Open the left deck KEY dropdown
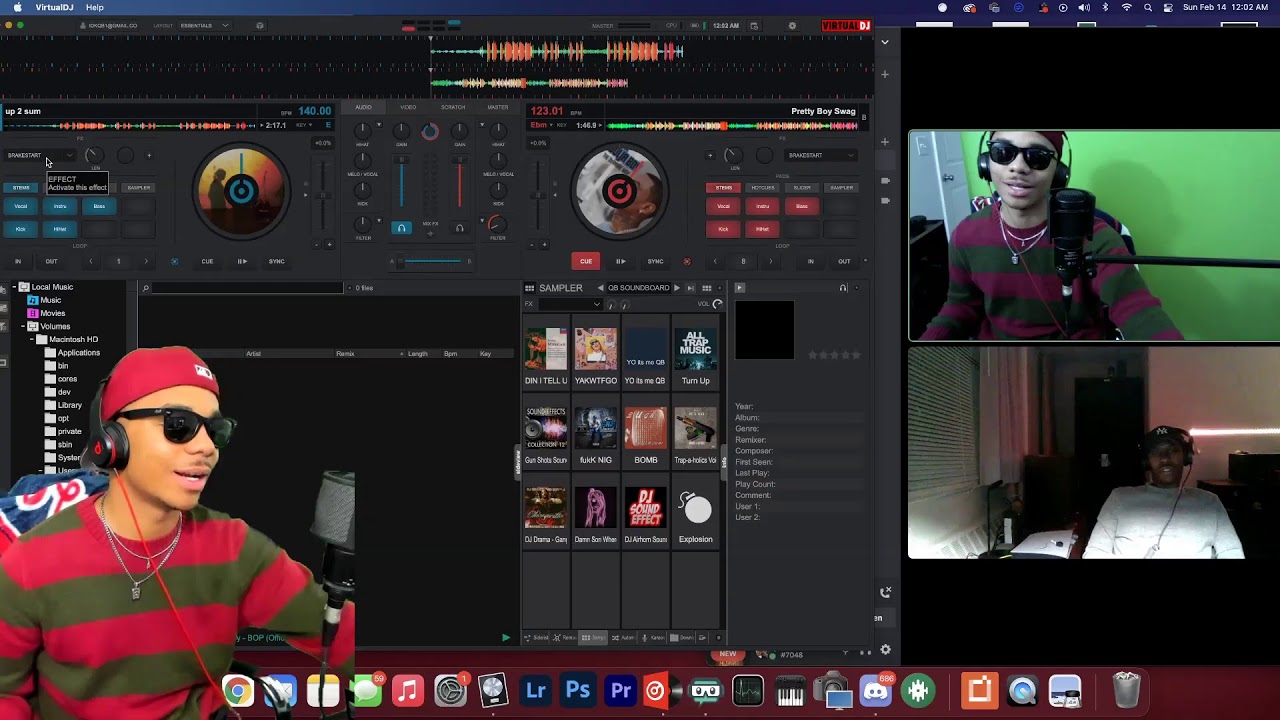This screenshot has height=720, width=1280. [x=304, y=126]
